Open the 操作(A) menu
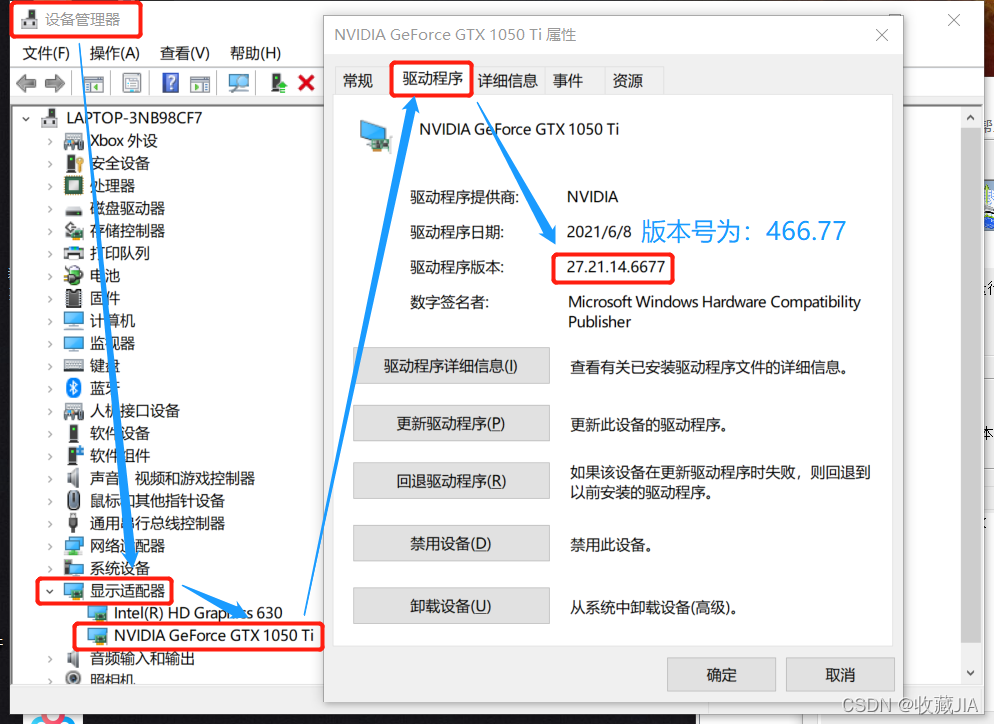This screenshot has height=724, width=994. (x=115, y=53)
